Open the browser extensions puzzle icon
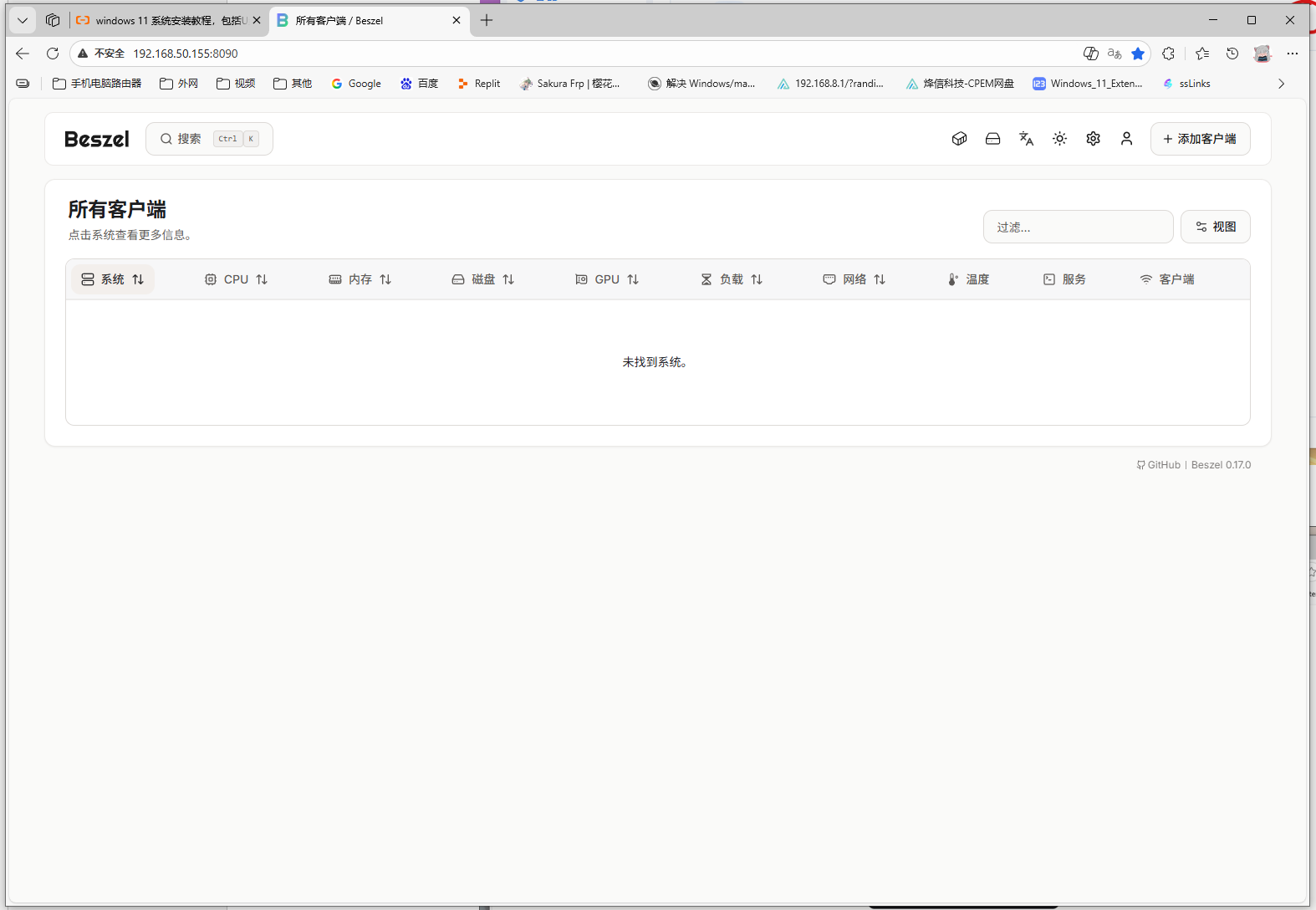The height and width of the screenshot is (910, 1316). (1168, 54)
